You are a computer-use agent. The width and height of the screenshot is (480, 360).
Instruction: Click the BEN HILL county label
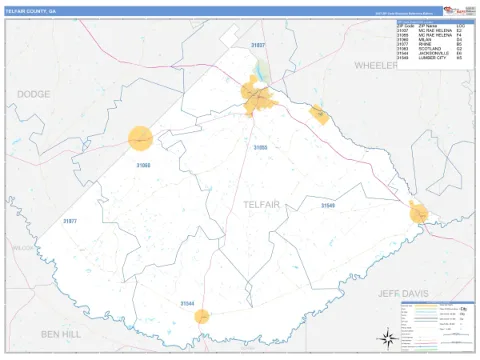pyautogui.click(x=61, y=334)
